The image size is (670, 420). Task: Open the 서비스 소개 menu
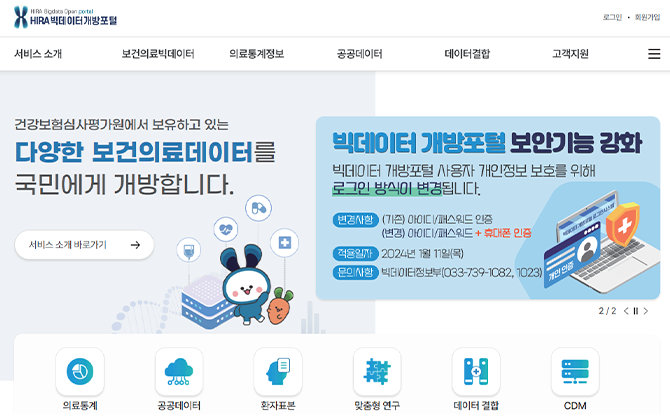pos(38,54)
